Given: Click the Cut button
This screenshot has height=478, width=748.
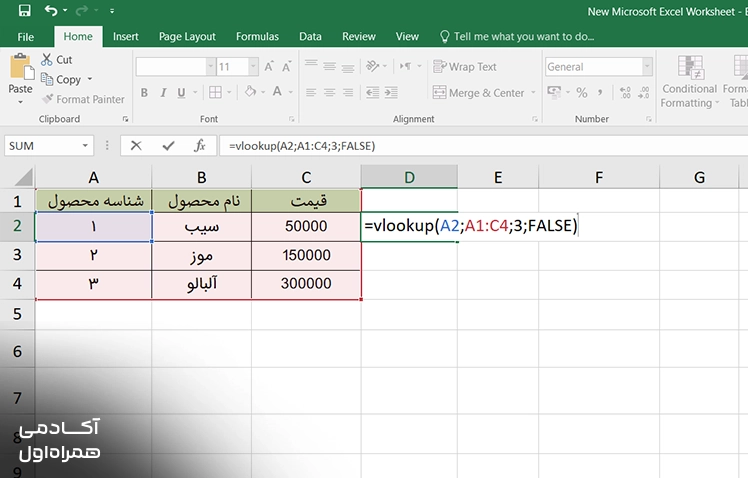Looking at the screenshot, I should point(57,60).
